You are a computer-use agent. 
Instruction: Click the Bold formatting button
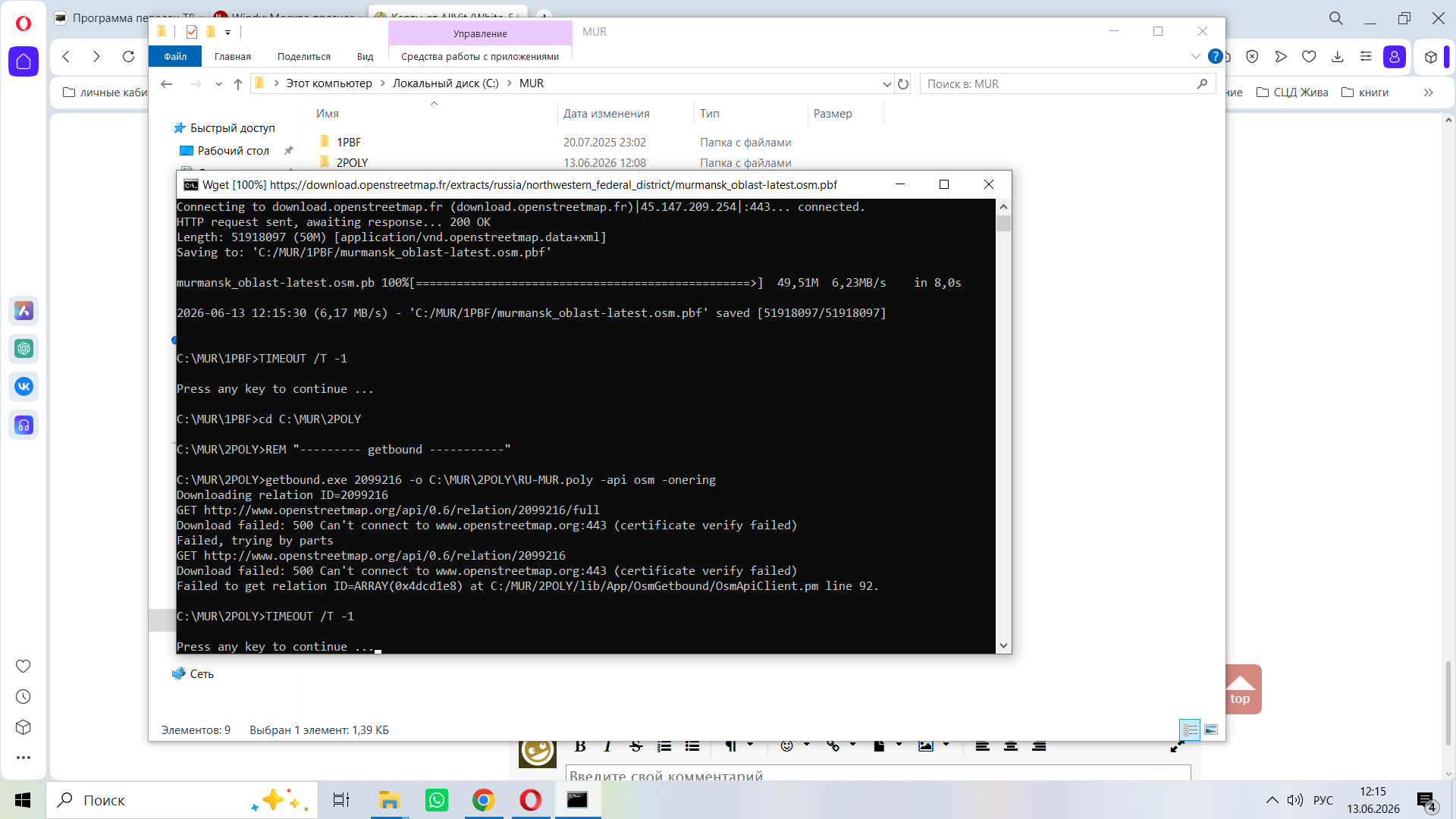click(580, 746)
